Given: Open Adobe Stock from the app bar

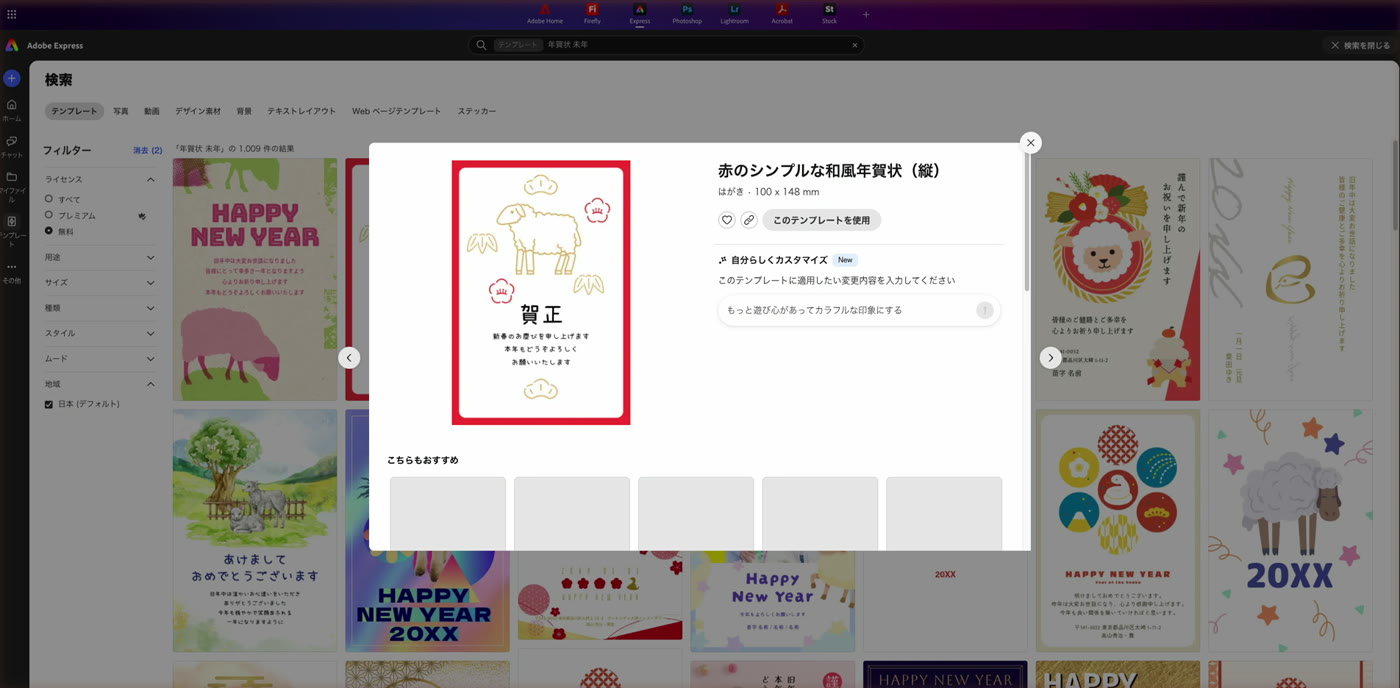Looking at the screenshot, I should click(x=829, y=14).
